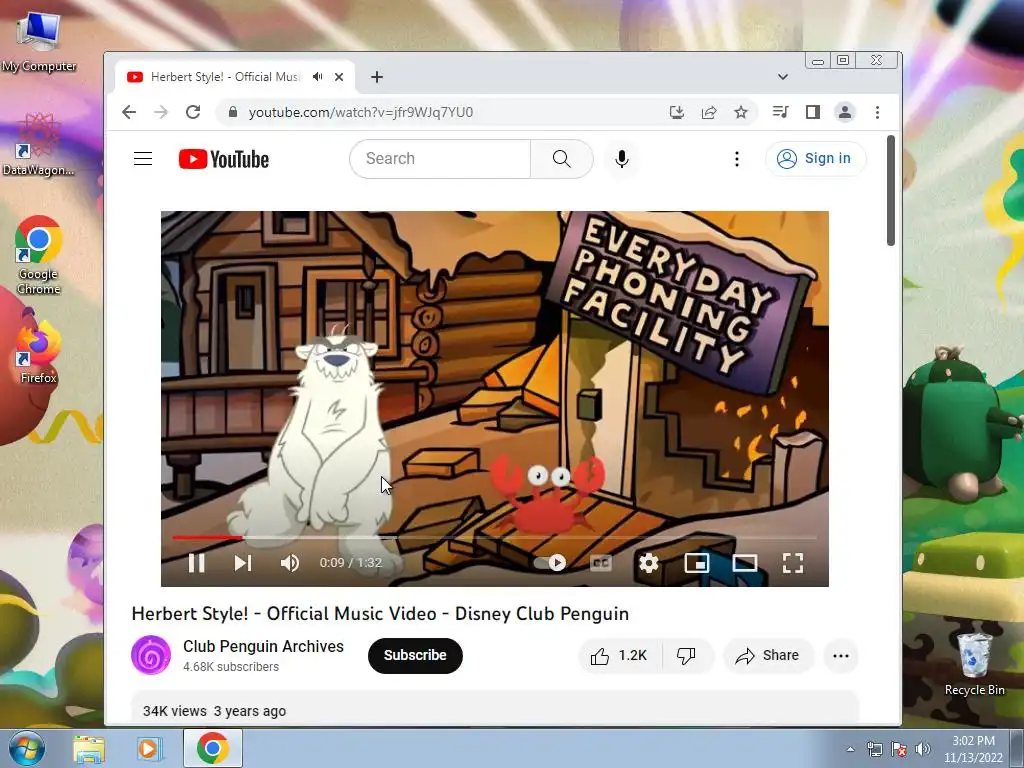The image size is (1024, 768).
Task: Select the DataWagon desktop shortcut
Action: coord(39,145)
